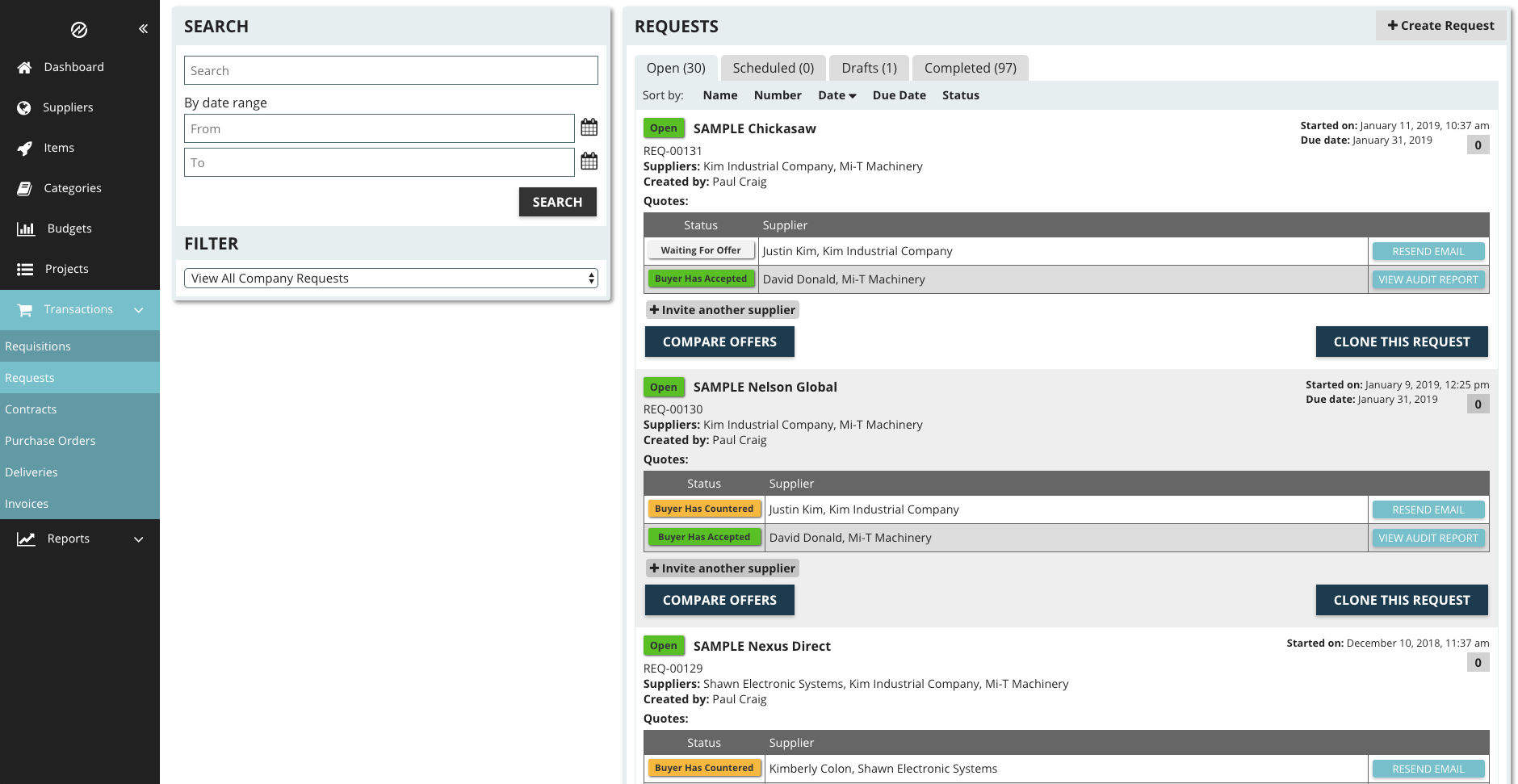Switch to the Completed requests tab
Image resolution: width=1518 pixels, height=784 pixels.
coord(970,68)
